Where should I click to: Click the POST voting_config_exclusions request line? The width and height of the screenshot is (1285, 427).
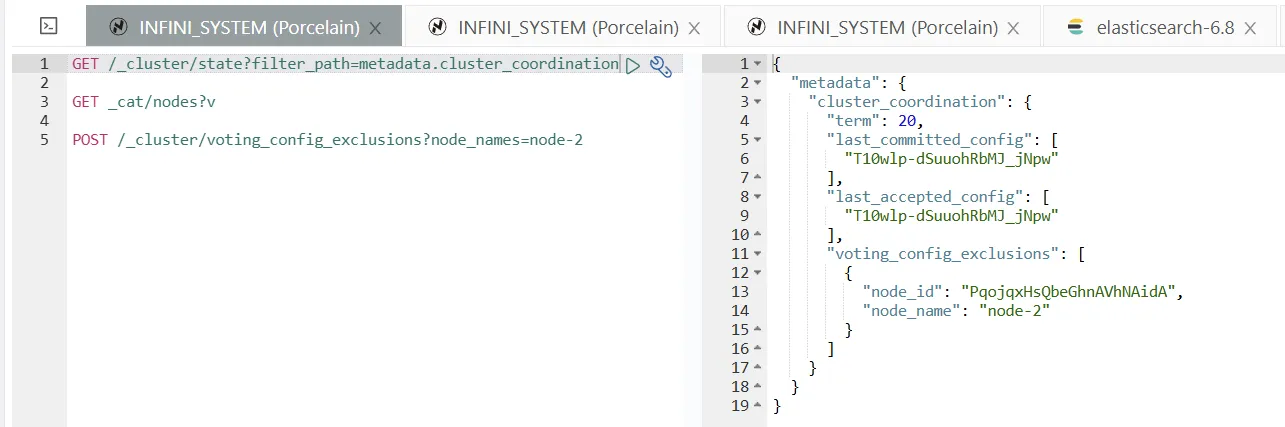tap(327, 140)
